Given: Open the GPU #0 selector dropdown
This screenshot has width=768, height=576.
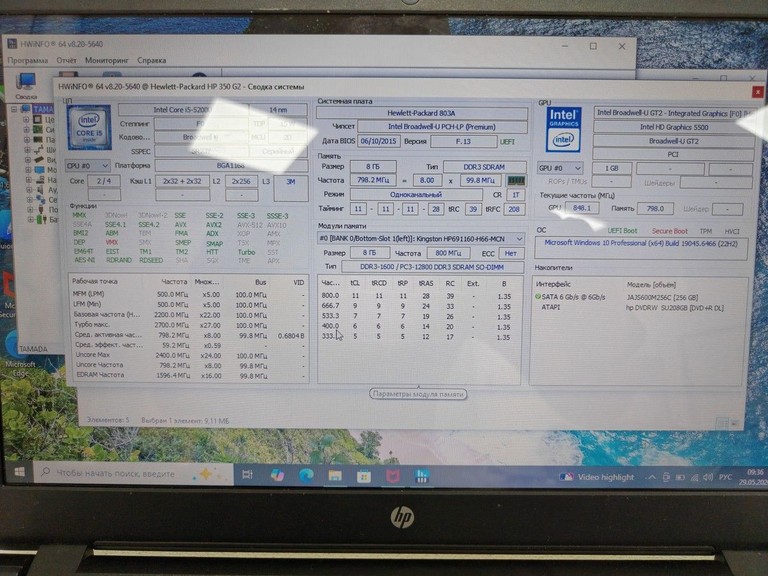Looking at the screenshot, I should (x=560, y=168).
